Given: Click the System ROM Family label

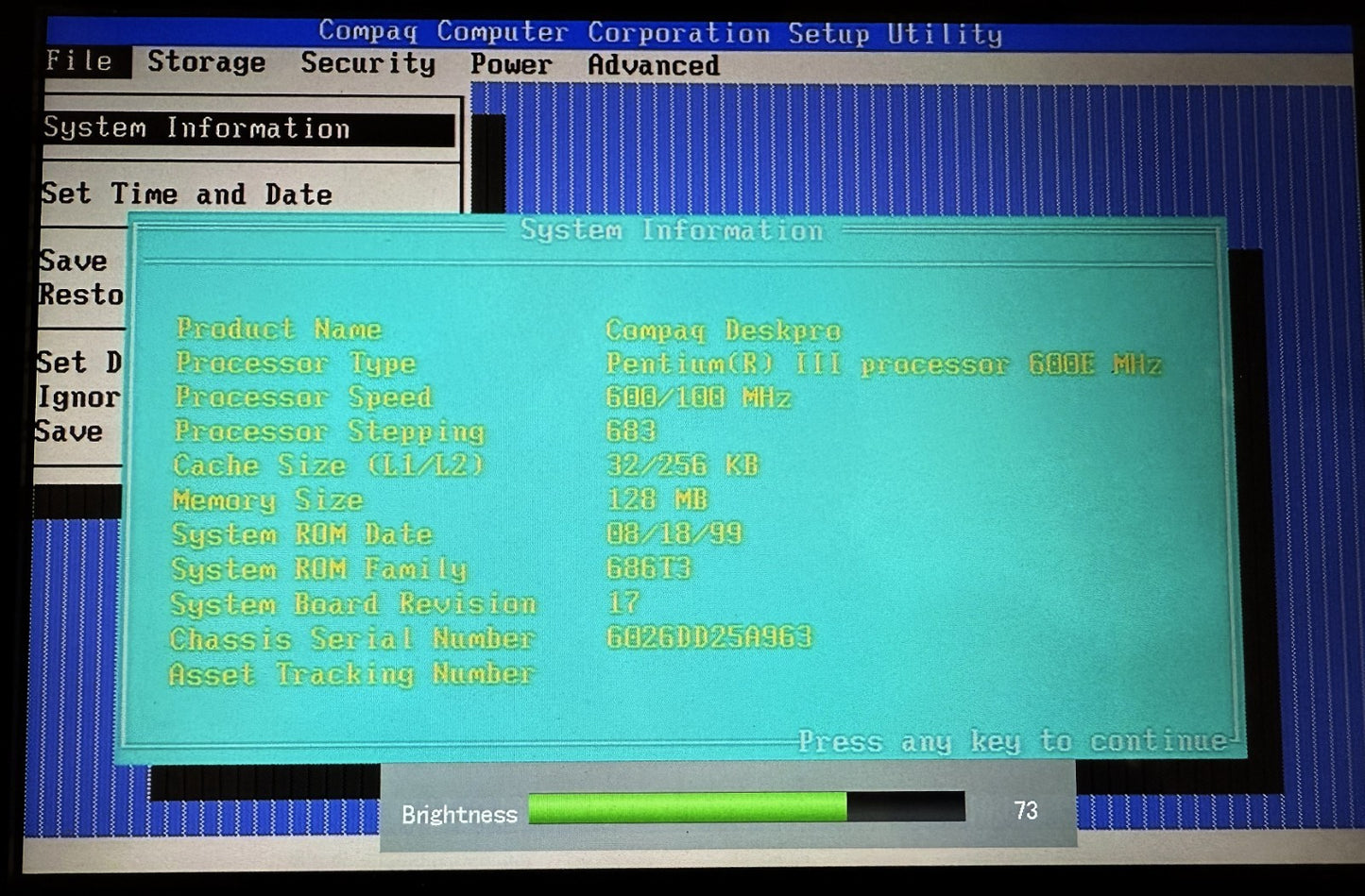Looking at the screenshot, I should click(319, 569).
